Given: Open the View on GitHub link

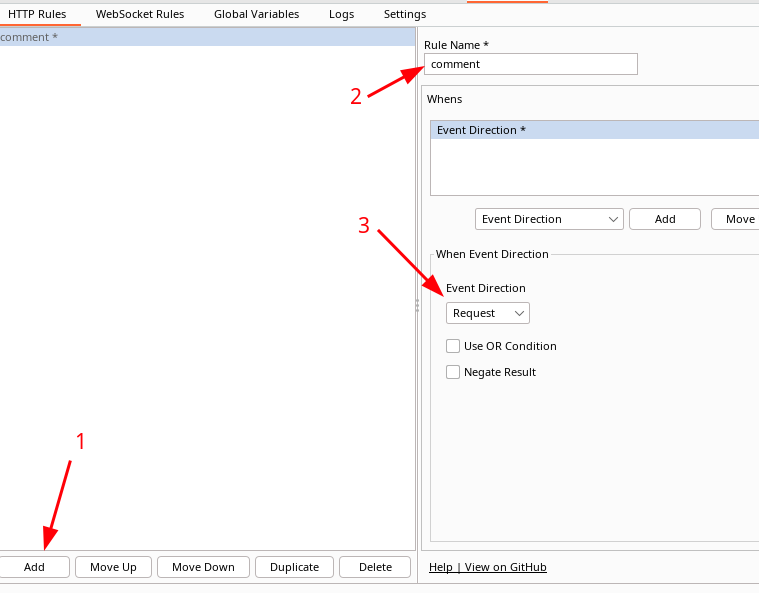Looking at the screenshot, I should coord(505,567).
